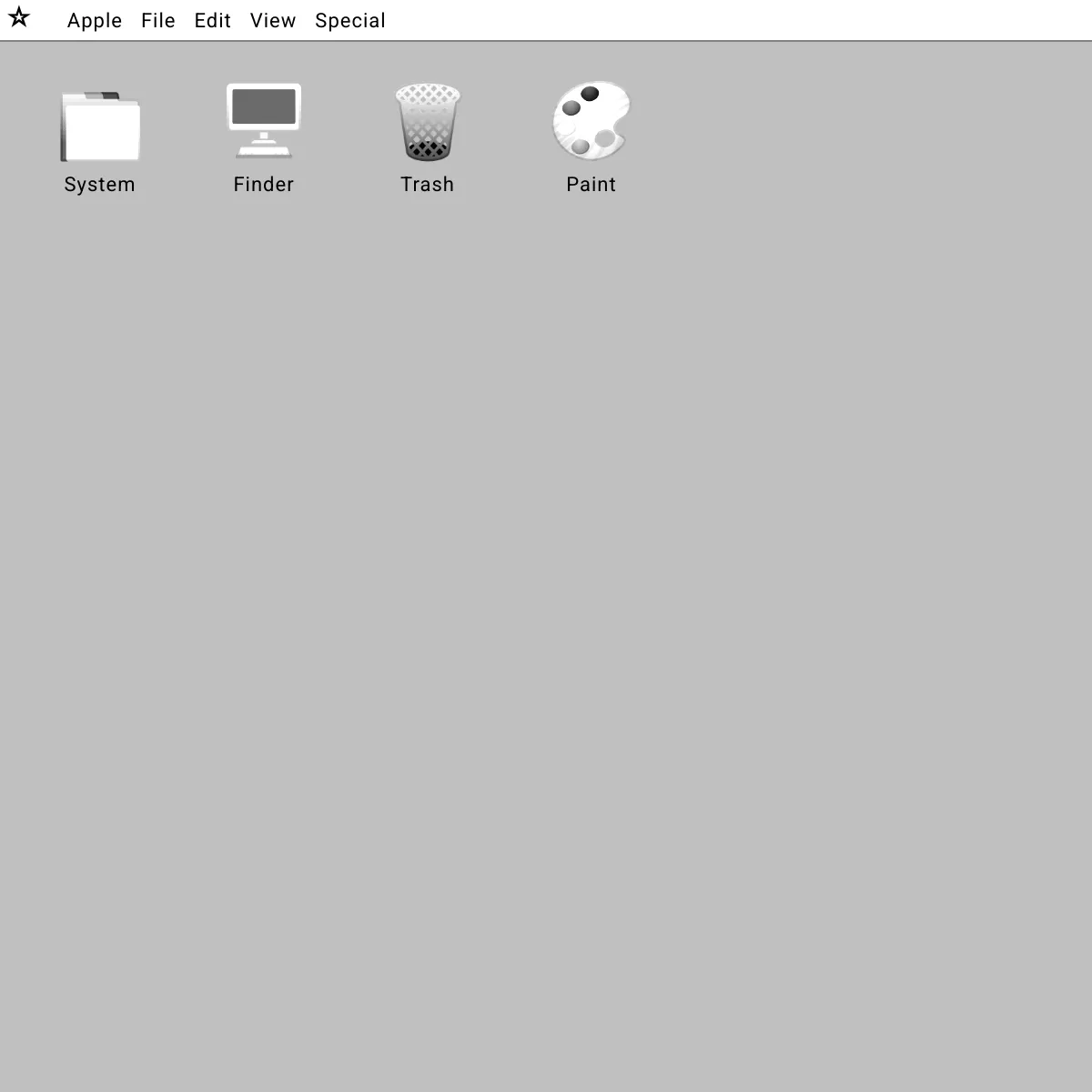Click the Paint label text
Screen dimensions: 1092x1092
pos(591,184)
